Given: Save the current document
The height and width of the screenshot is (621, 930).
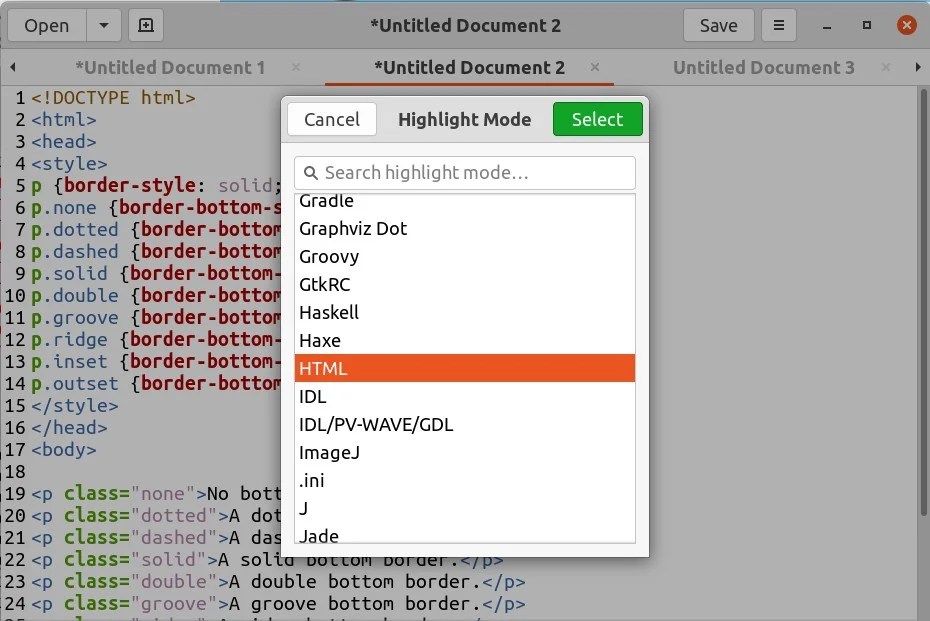Looking at the screenshot, I should click(x=718, y=25).
